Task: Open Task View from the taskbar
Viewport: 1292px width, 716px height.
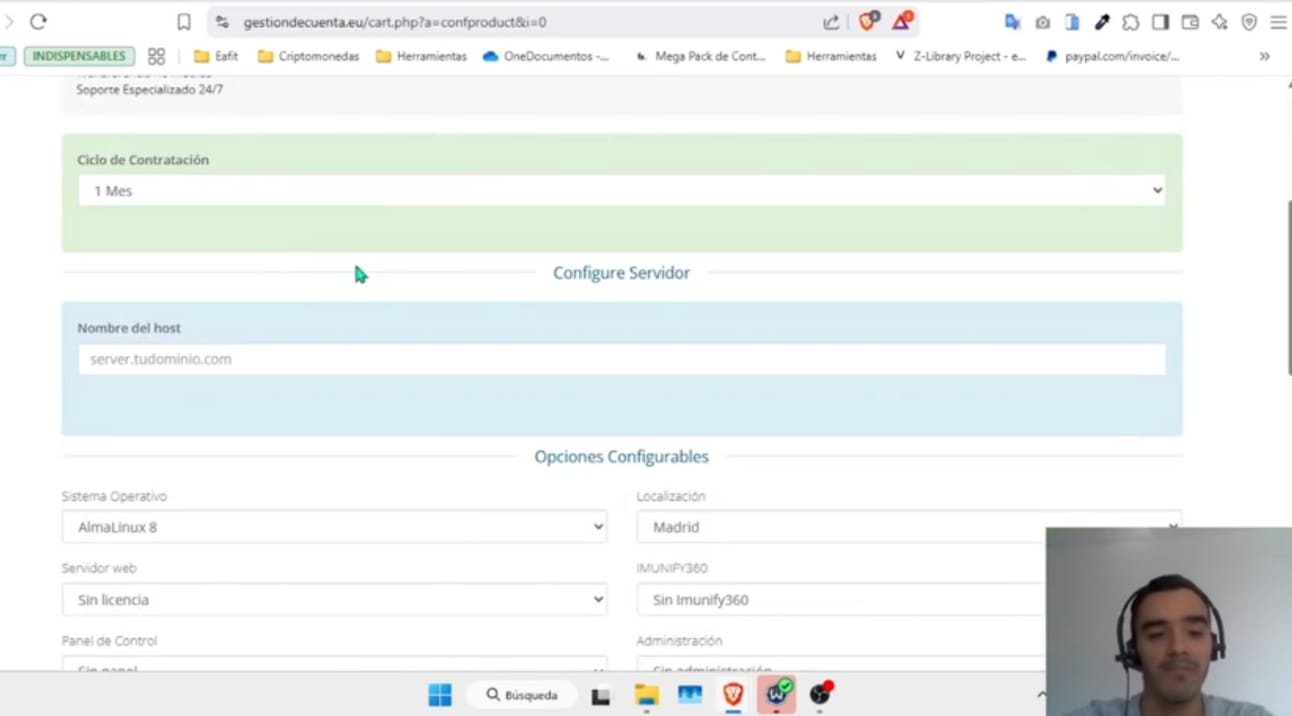Action: tap(601, 695)
